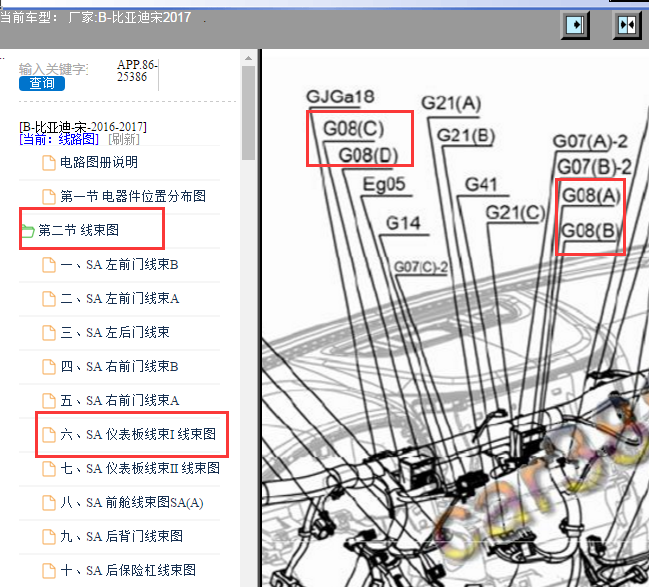Open 七、SA 仪表板线束II 线束图

140,468
